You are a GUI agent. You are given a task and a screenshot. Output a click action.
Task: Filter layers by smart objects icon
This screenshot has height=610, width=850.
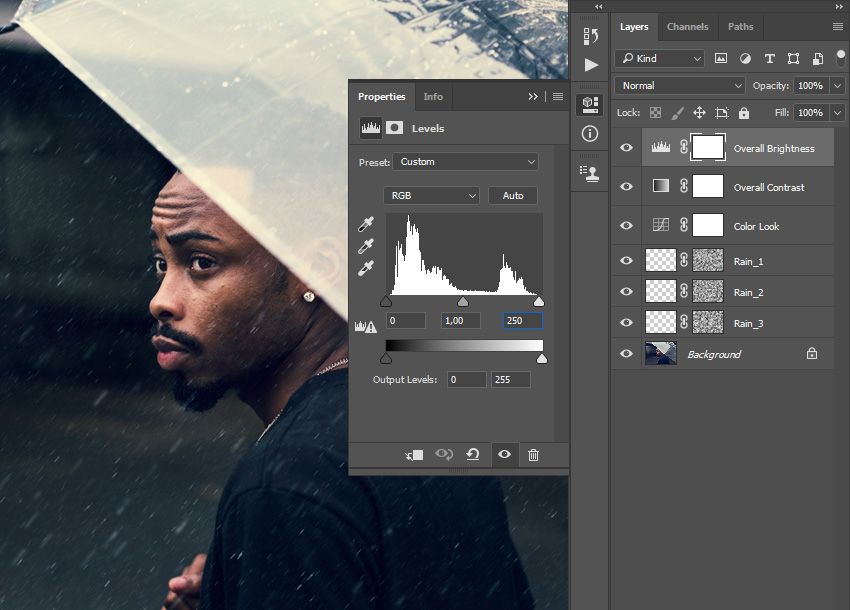pyautogui.click(x=818, y=59)
